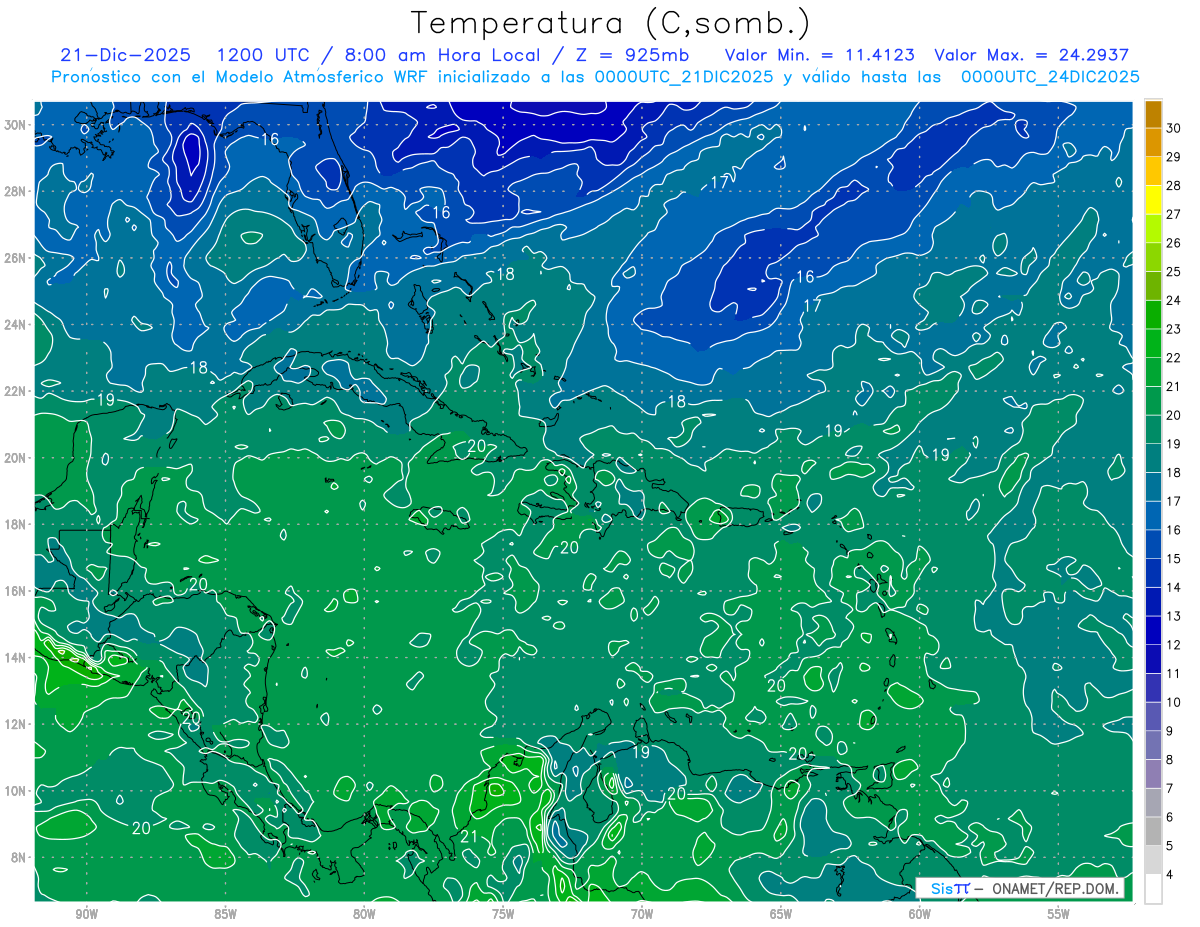1200x927 pixels.
Task: Click the 65W longitude label
Action: (781, 914)
